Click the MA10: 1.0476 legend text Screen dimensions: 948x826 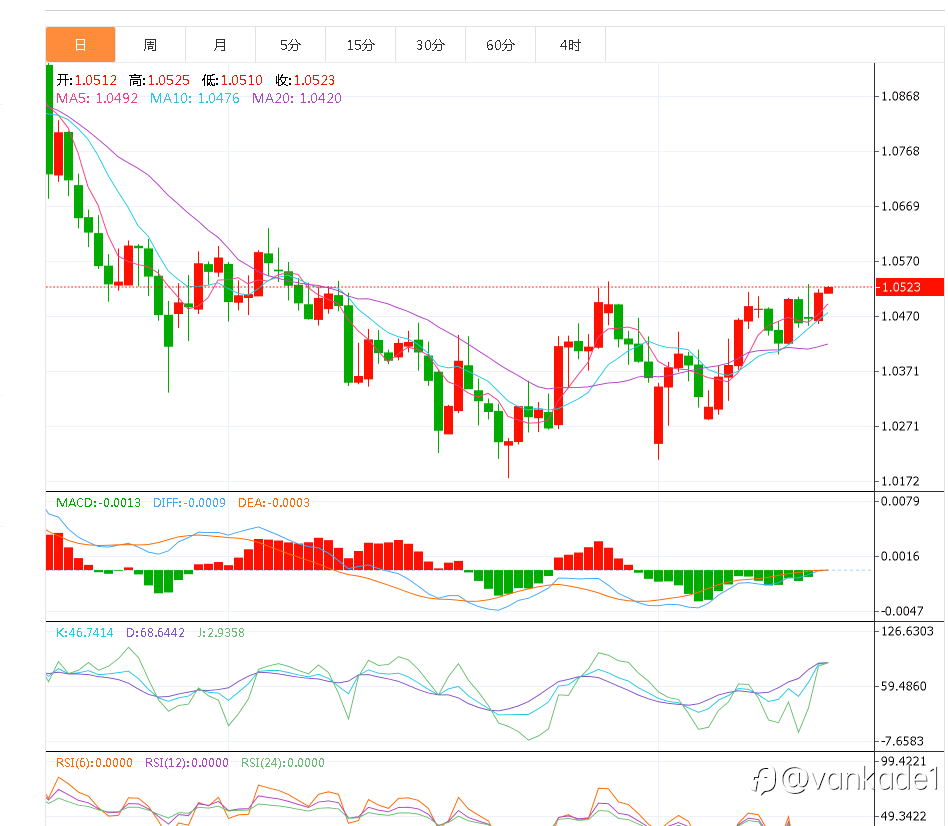pyautogui.click(x=195, y=98)
